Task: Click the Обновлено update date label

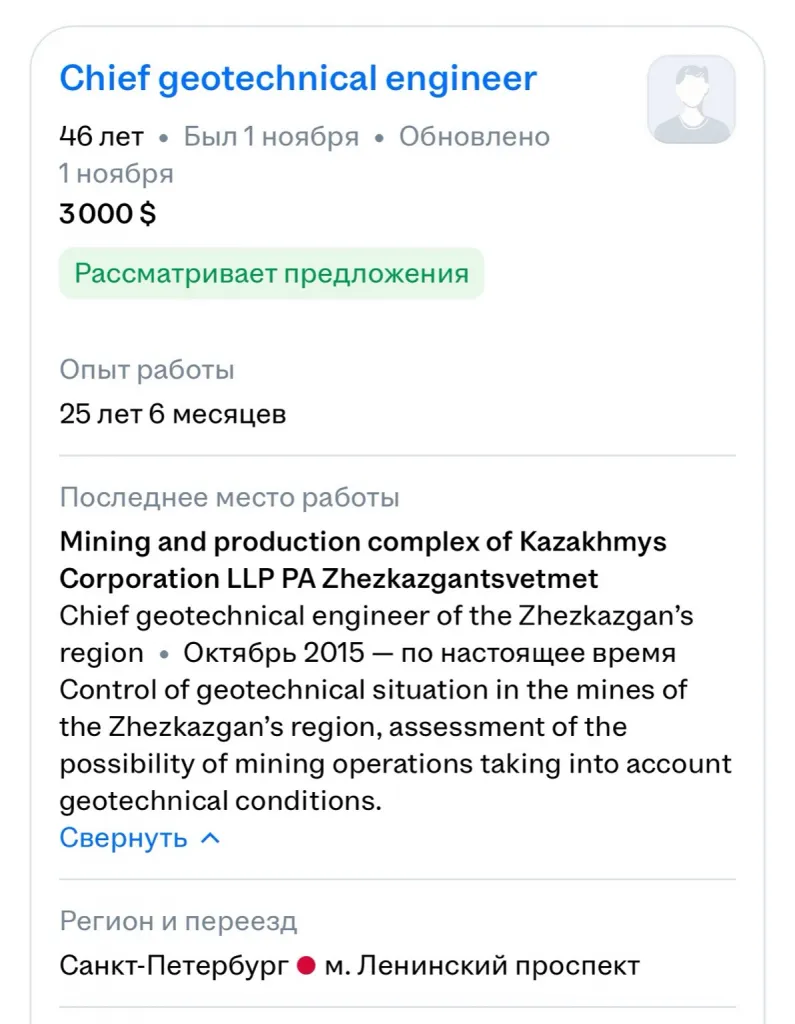Action: pyautogui.click(x=474, y=137)
